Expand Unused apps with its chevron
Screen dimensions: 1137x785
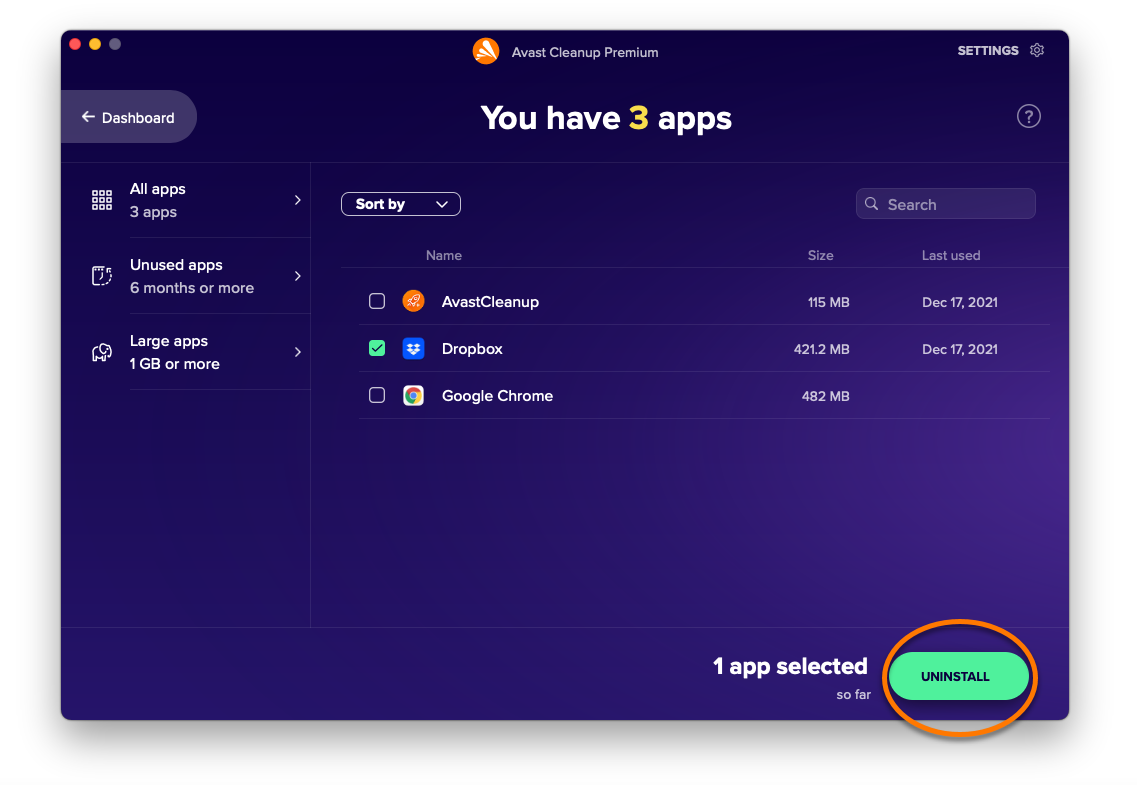[297, 276]
